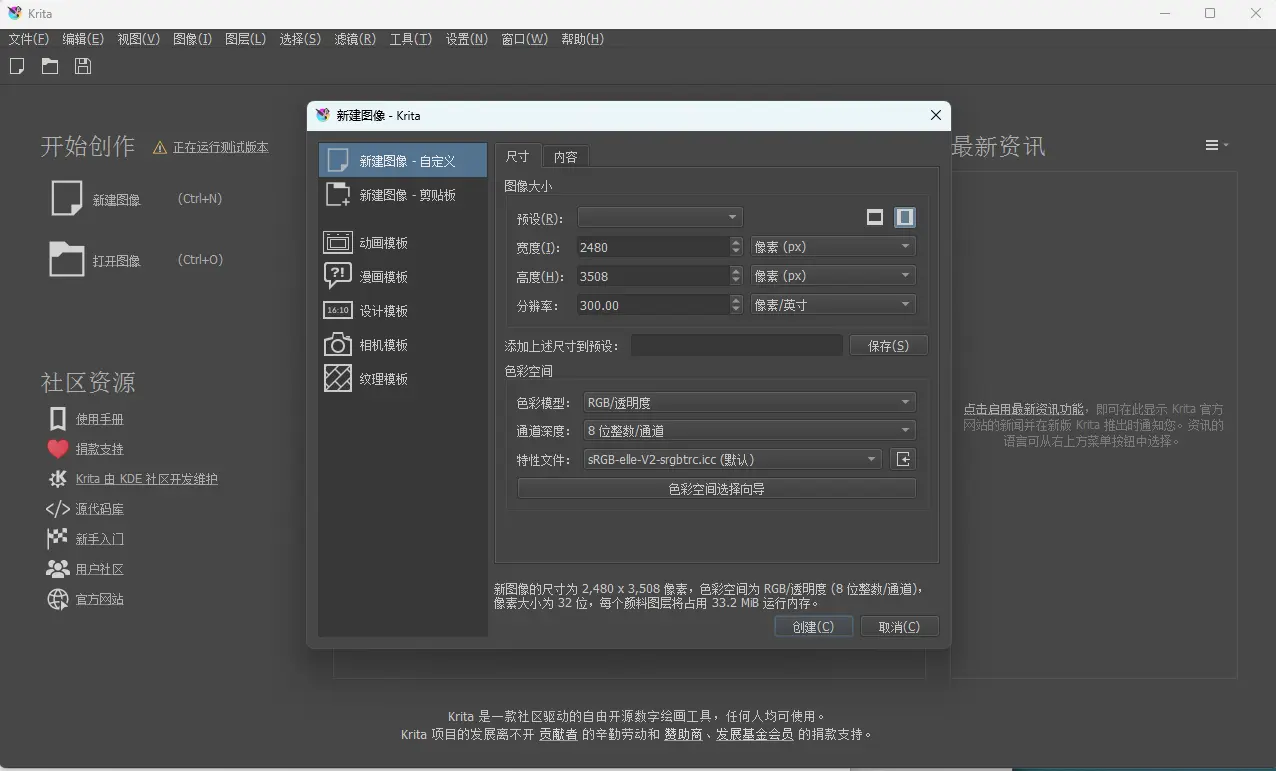Click the 取消(C) button

point(899,626)
